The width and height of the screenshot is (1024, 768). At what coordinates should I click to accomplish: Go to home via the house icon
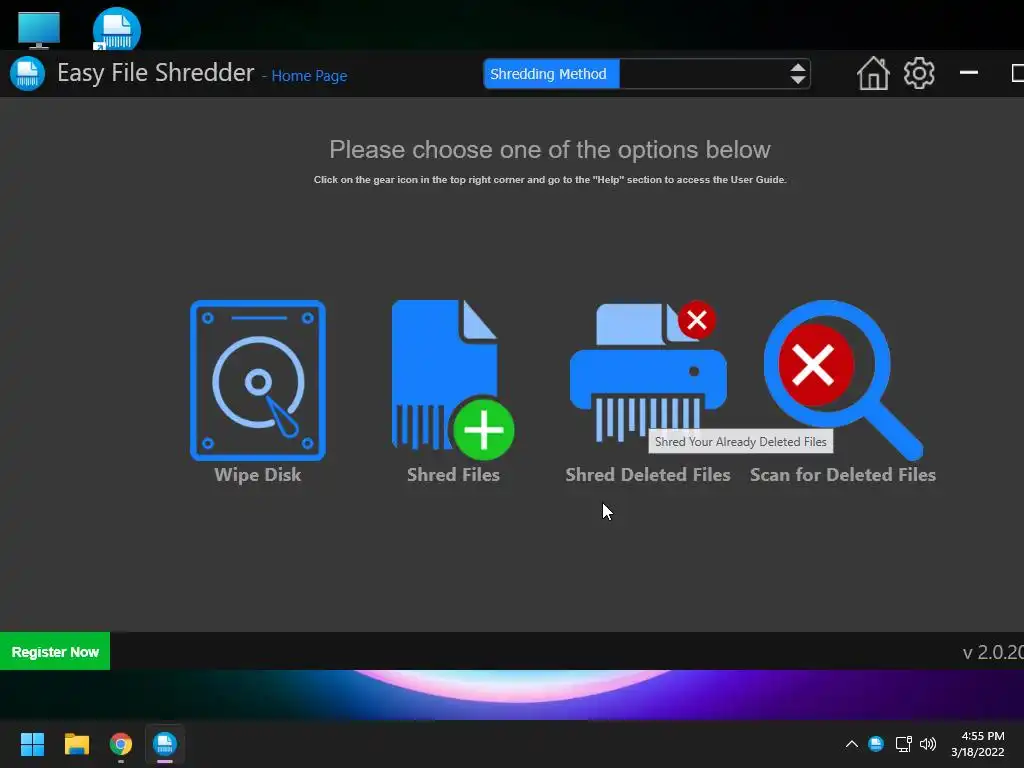(873, 73)
